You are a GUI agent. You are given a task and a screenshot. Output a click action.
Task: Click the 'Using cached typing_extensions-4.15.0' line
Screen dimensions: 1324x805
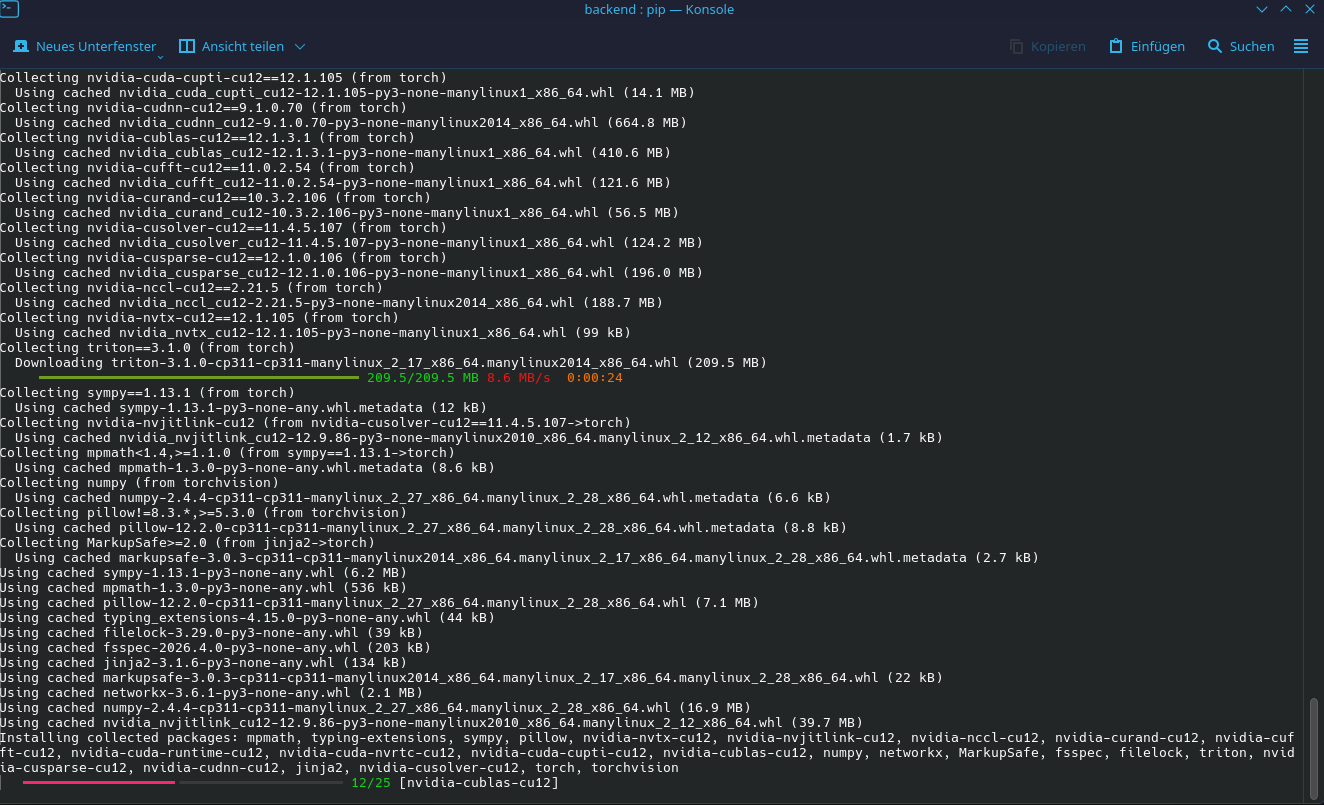(x=247, y=618)
